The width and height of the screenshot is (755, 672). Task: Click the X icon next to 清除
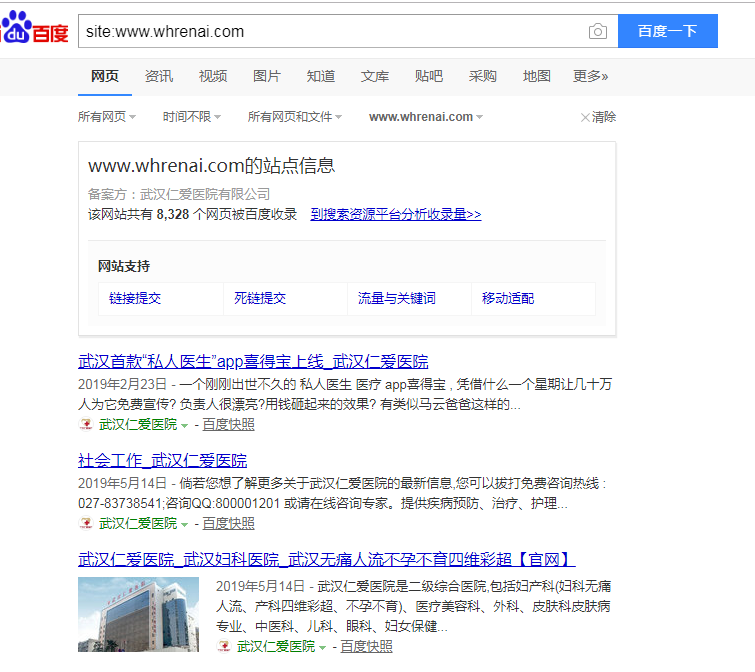pos(585,117)
